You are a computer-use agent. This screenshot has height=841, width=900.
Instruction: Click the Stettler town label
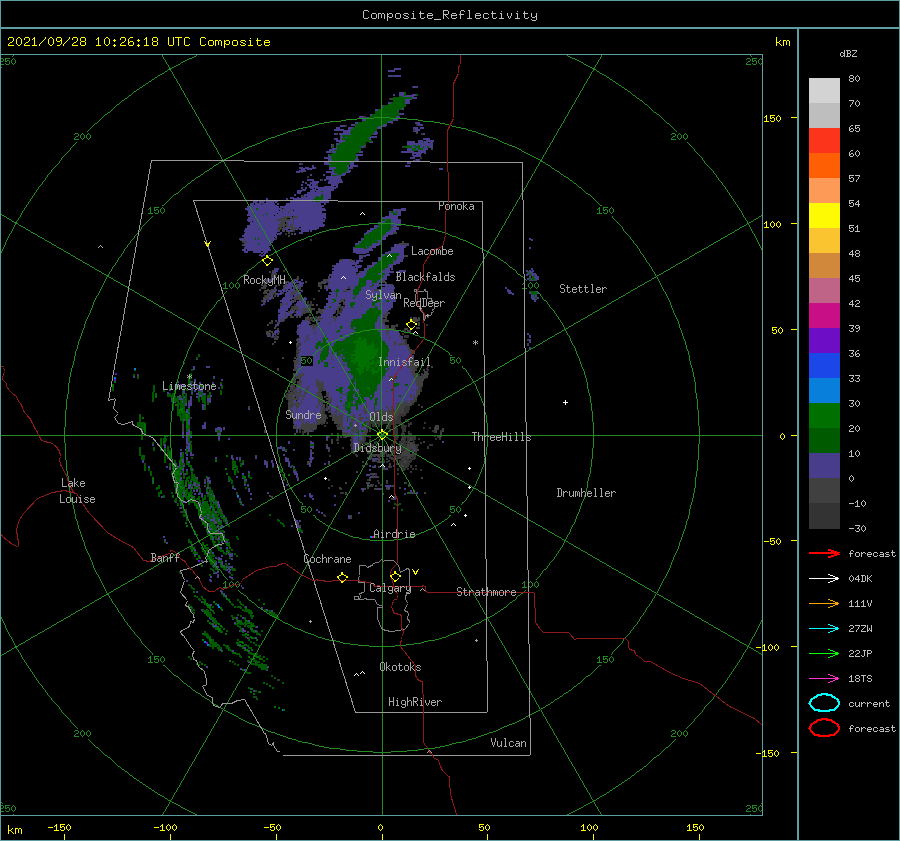pyautogui.click(x=583, y=289)
